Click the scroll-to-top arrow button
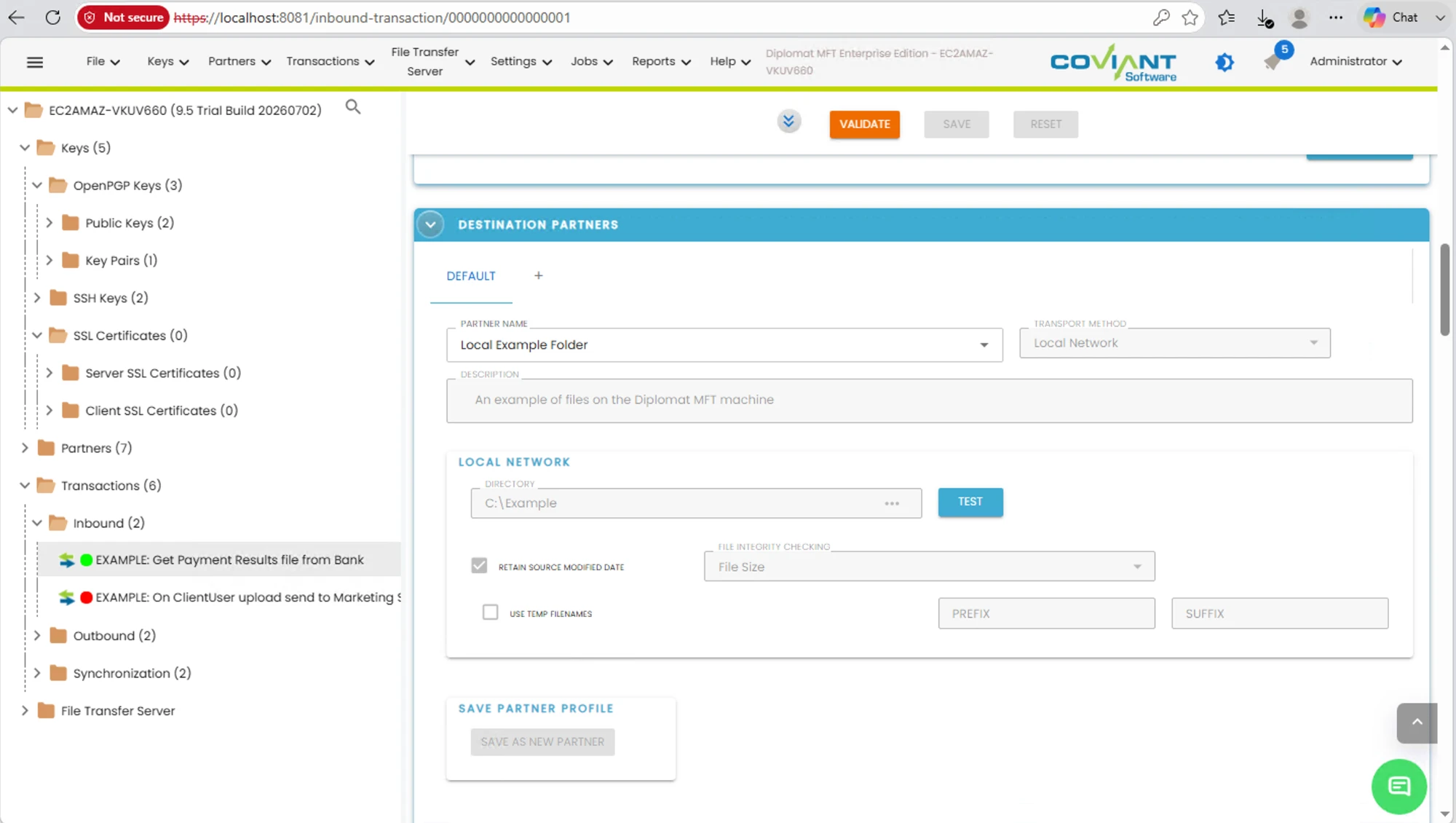 click(x=1417, y=722)
